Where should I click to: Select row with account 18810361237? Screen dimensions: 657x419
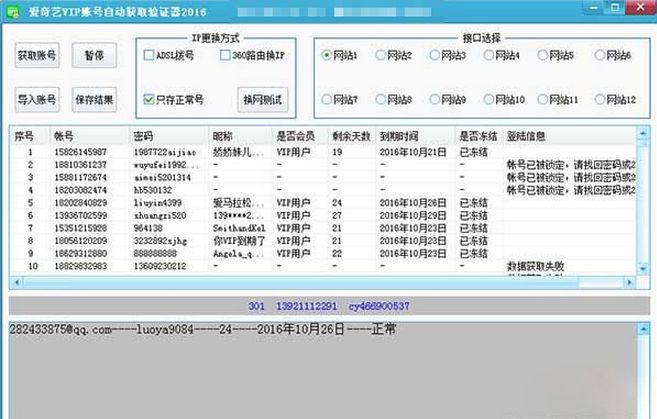click(323, 165)
